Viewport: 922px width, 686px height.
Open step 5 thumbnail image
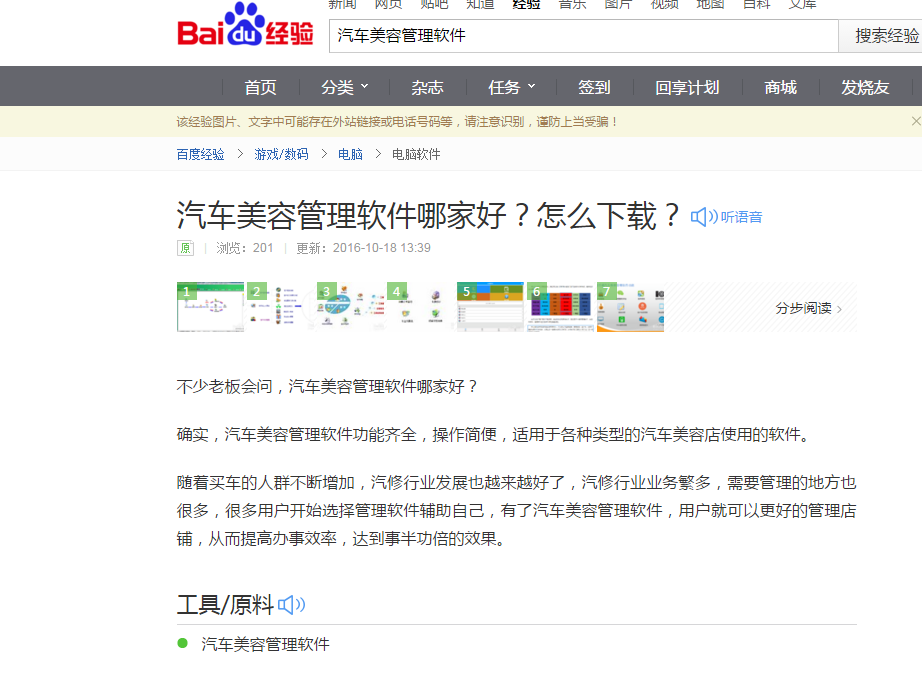point(490,307)
